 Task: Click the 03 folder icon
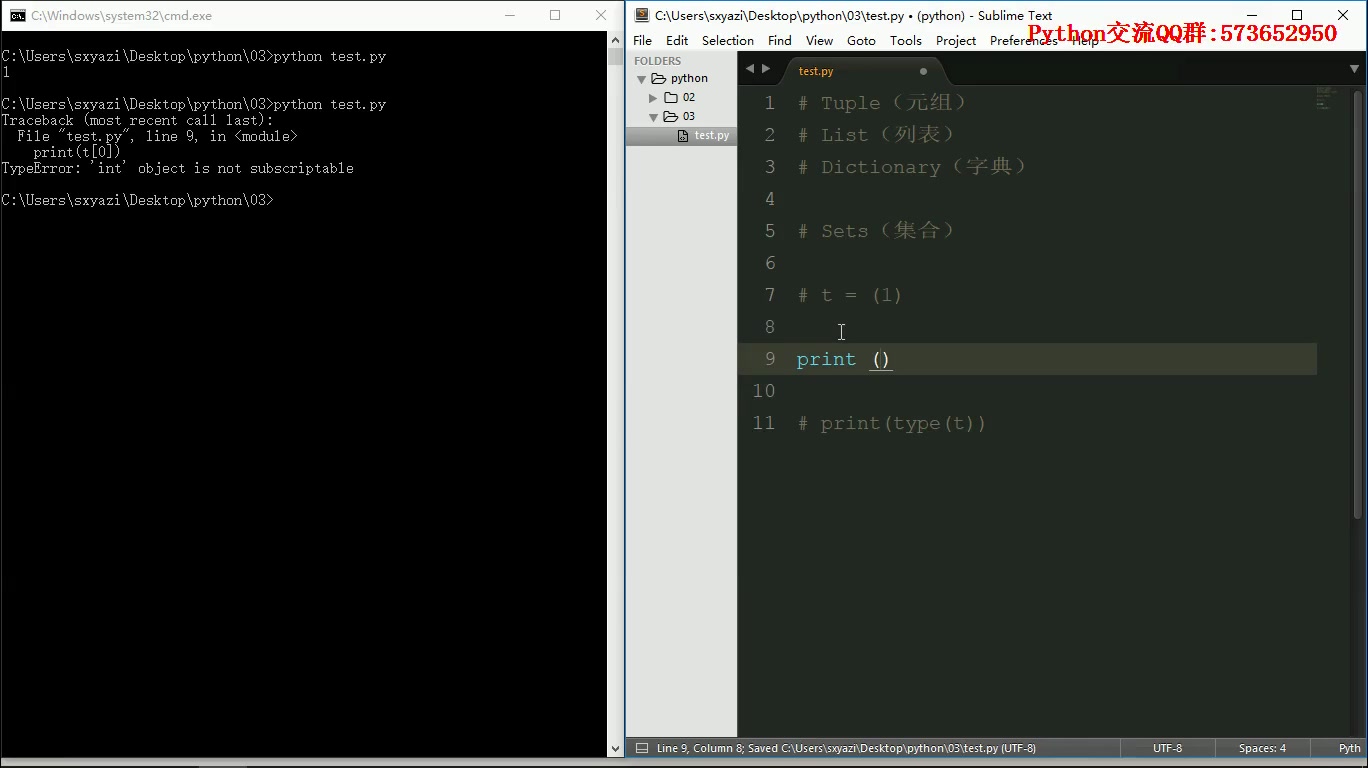(670, 116)
